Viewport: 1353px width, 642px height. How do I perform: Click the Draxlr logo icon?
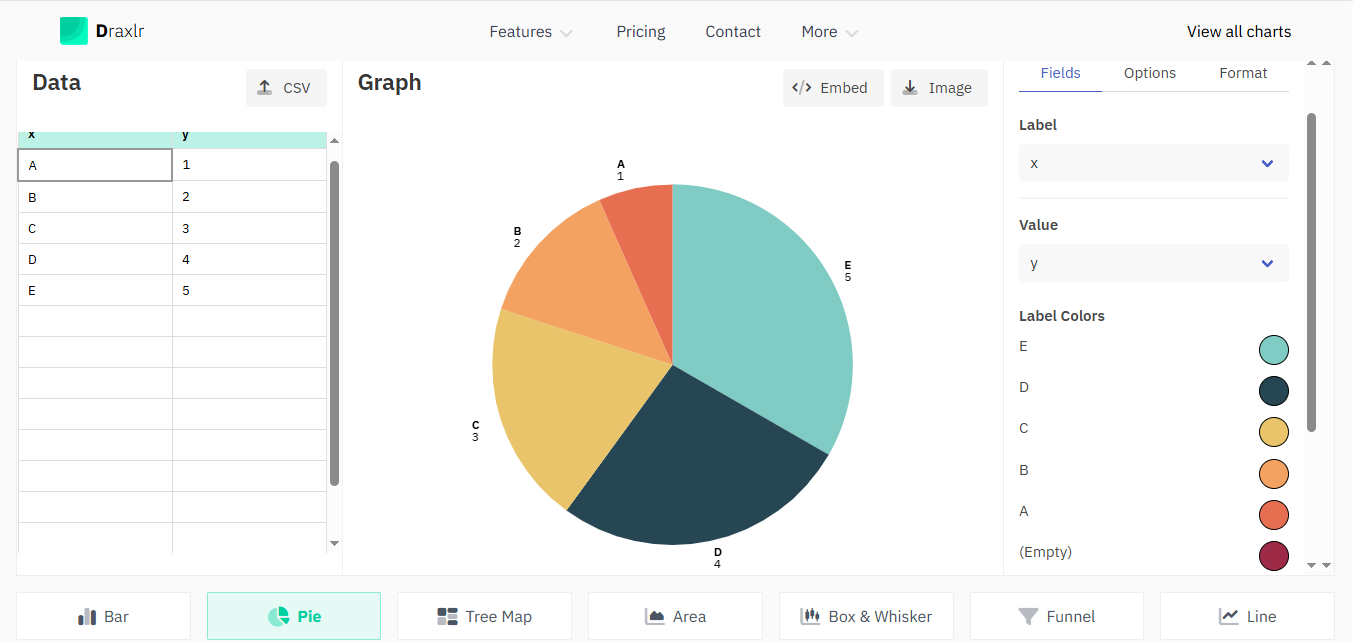pos(74,31)
